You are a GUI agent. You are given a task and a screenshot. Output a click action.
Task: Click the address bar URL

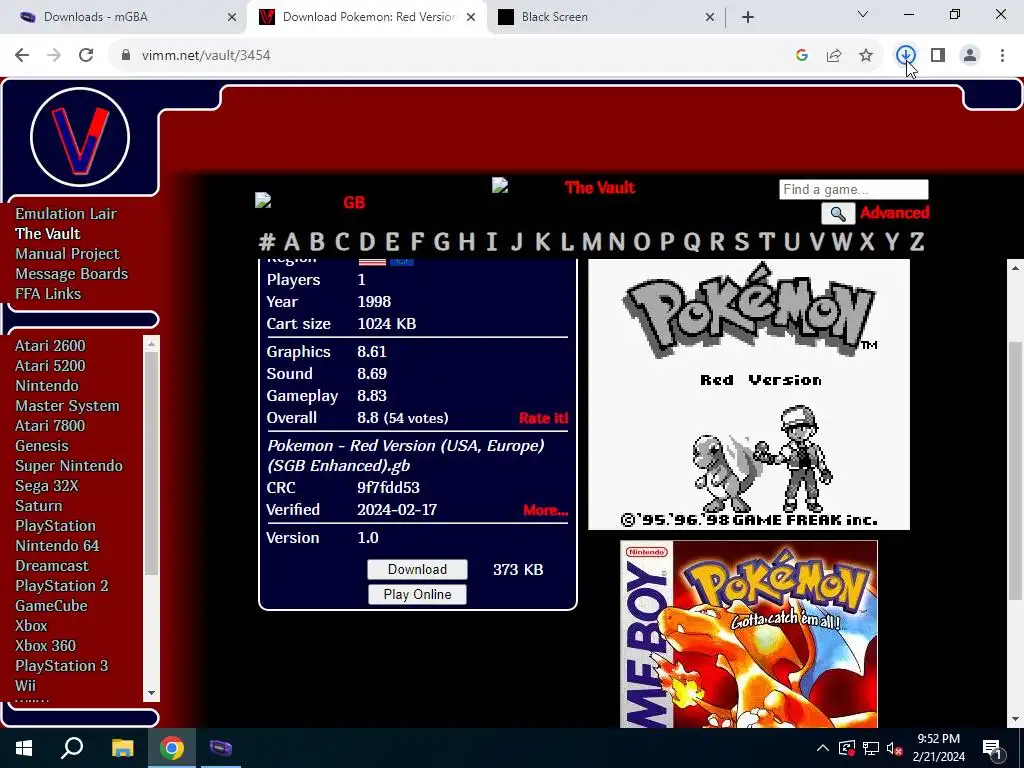pos(206,56)
